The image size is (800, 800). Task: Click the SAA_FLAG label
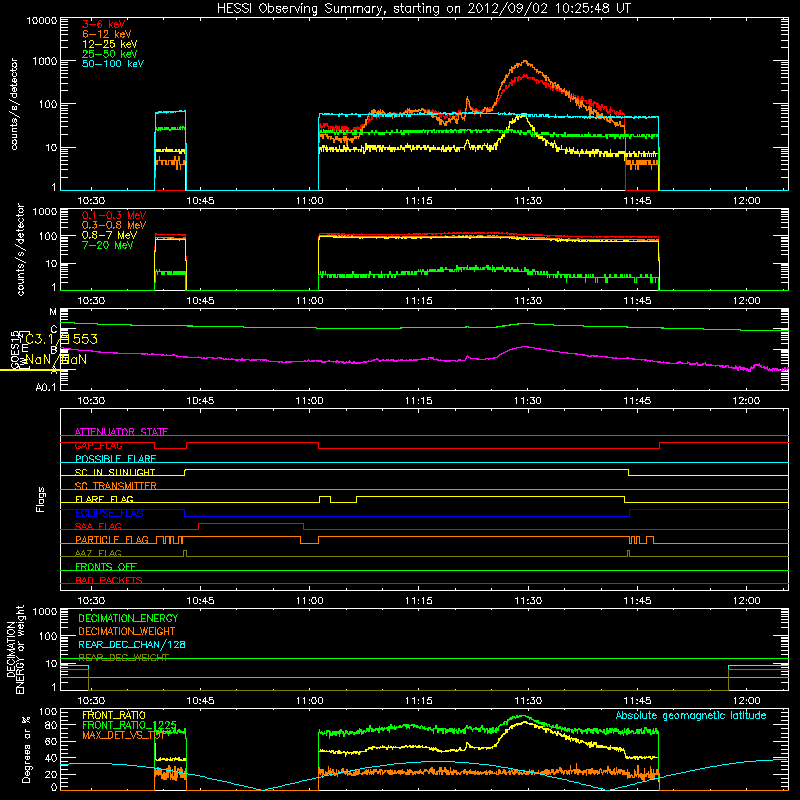coord(98,526)
